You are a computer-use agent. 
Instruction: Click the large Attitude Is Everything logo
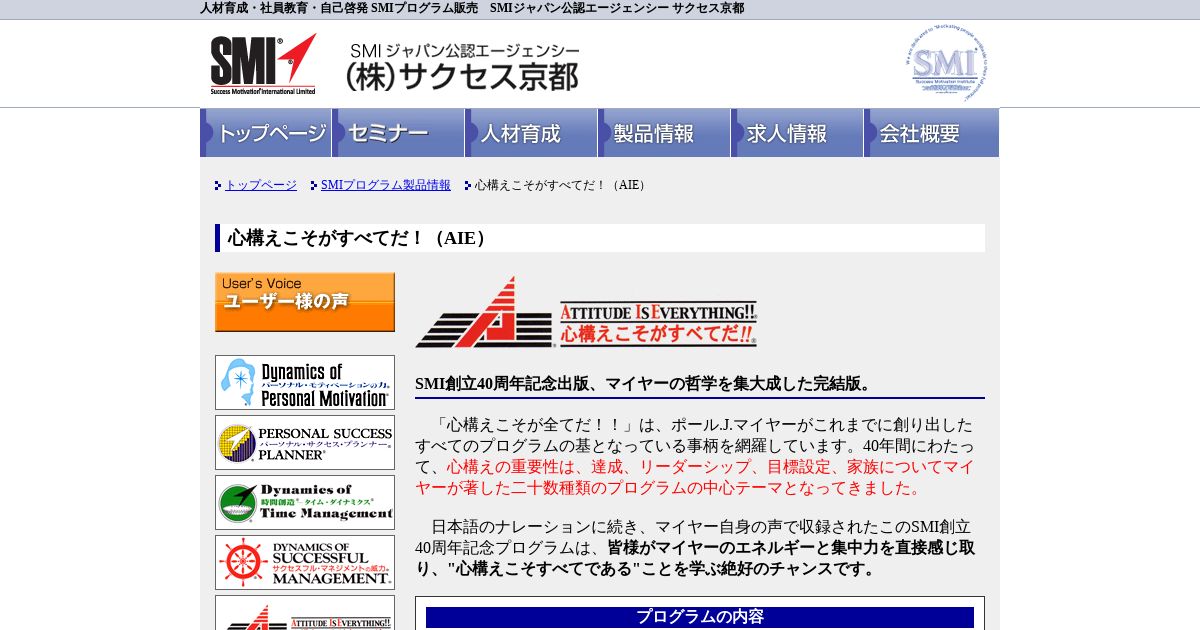point(586,313)
